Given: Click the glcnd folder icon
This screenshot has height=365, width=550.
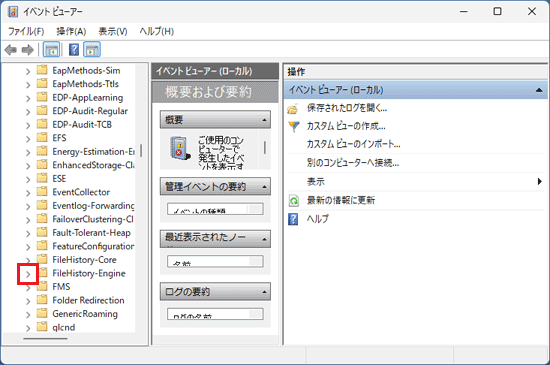Looking at the screenshot, I should click(x=42, y=327).
